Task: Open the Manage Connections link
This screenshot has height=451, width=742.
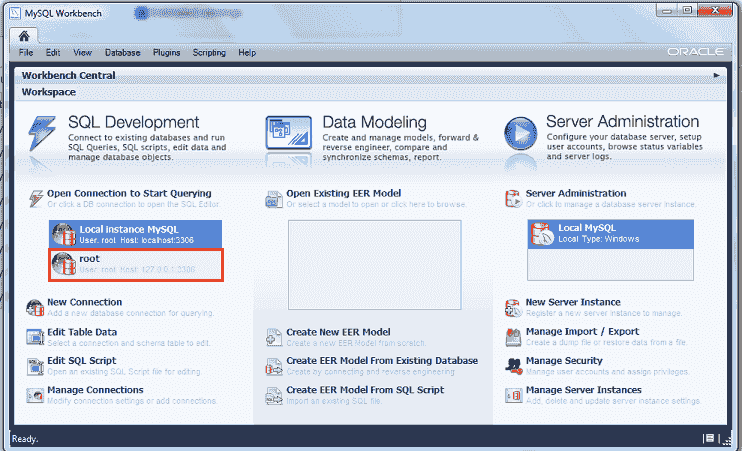Action: tap(95, 389)
